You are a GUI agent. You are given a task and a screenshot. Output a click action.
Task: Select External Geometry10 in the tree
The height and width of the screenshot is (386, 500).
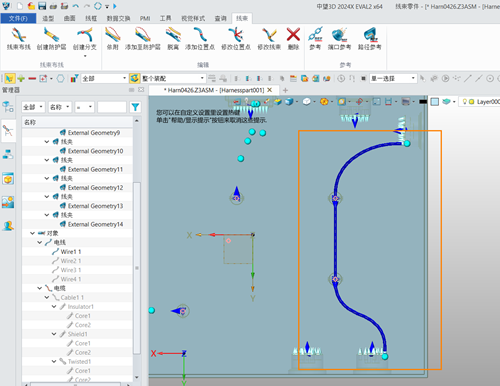[x=95, y=151]
